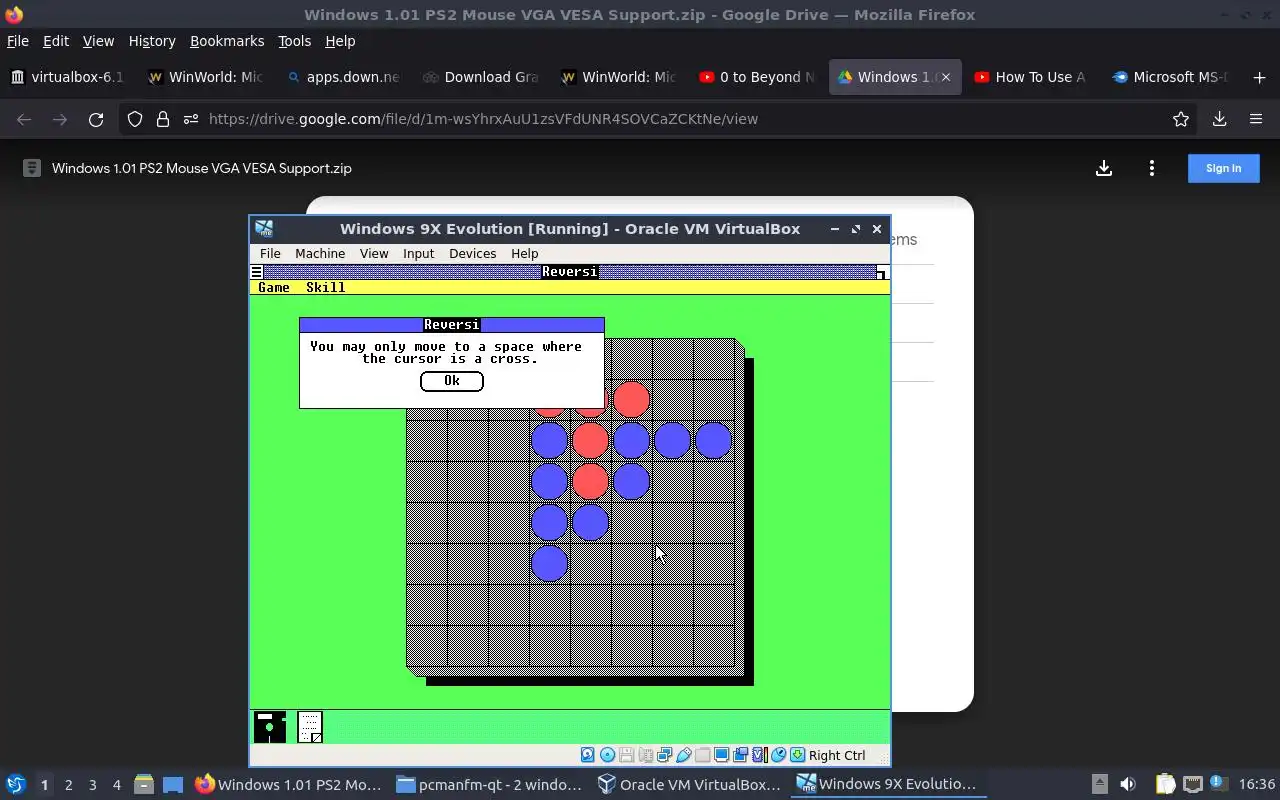
Task: Bookmark this page with the star
Action: pyautogui.click(x=1181, y=119)
